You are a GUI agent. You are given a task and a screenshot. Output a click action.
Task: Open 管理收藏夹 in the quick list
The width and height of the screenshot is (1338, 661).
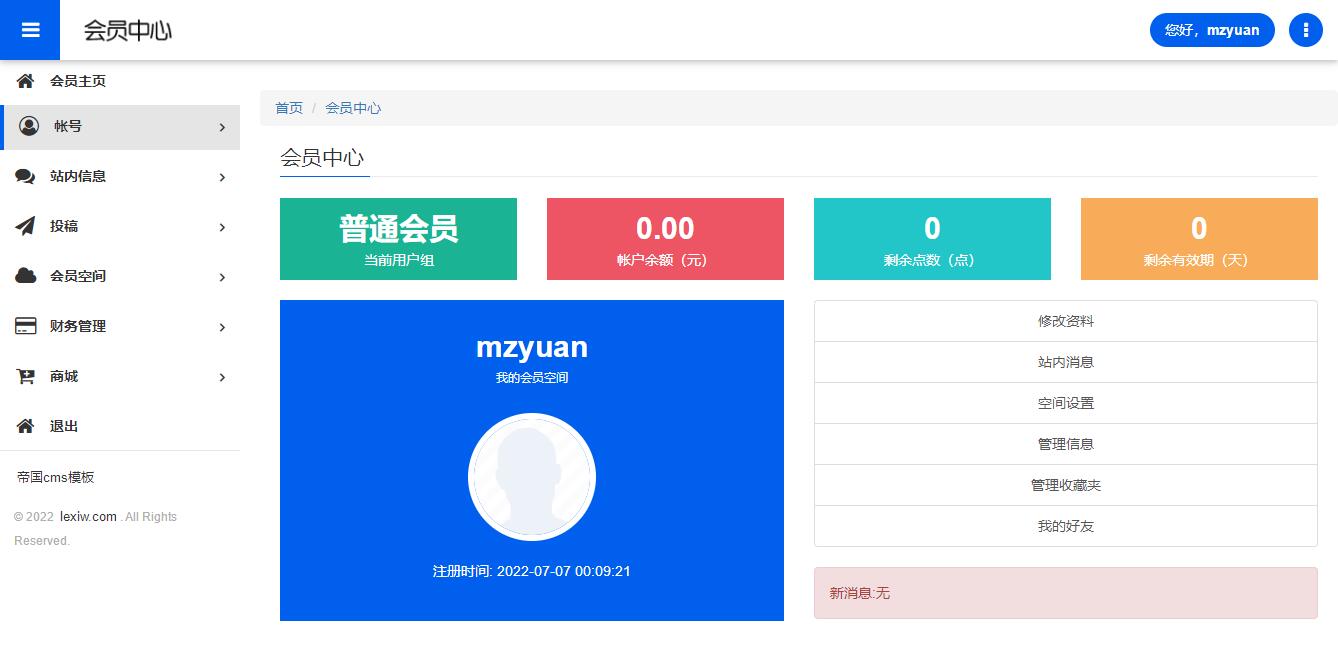tap(1065, 485)
